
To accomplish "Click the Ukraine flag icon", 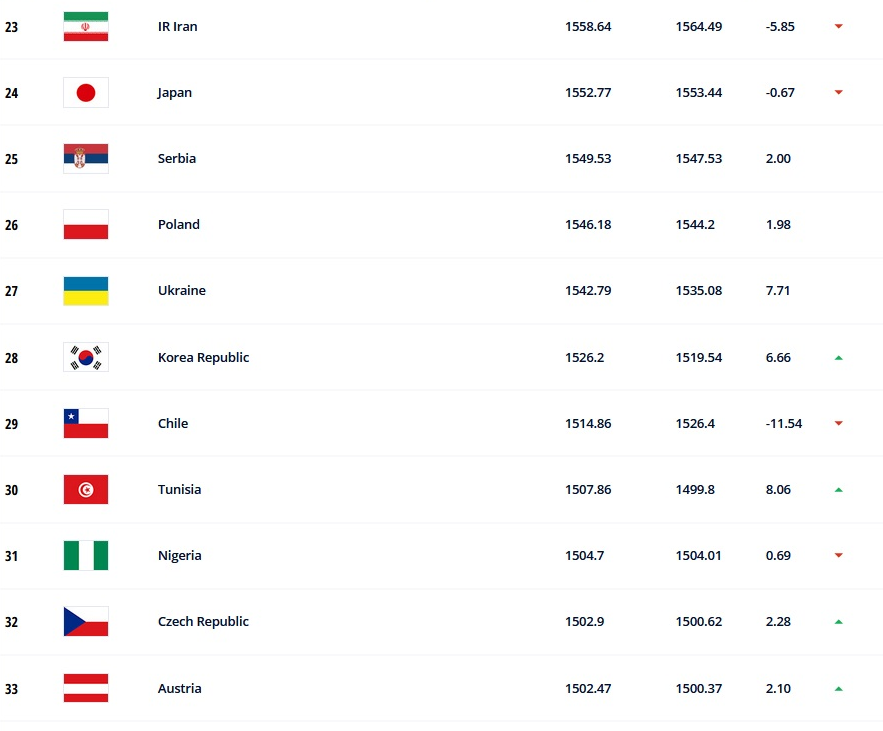I will point(85,291).
